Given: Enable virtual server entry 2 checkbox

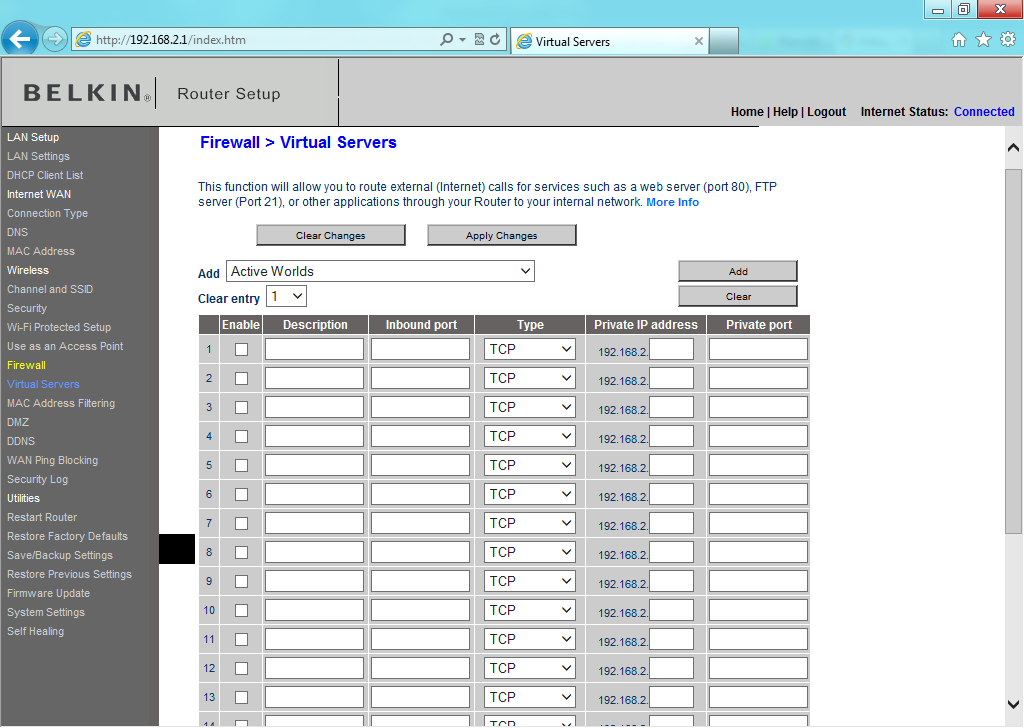Looking at the screenshot, I should tap(242, 379).
